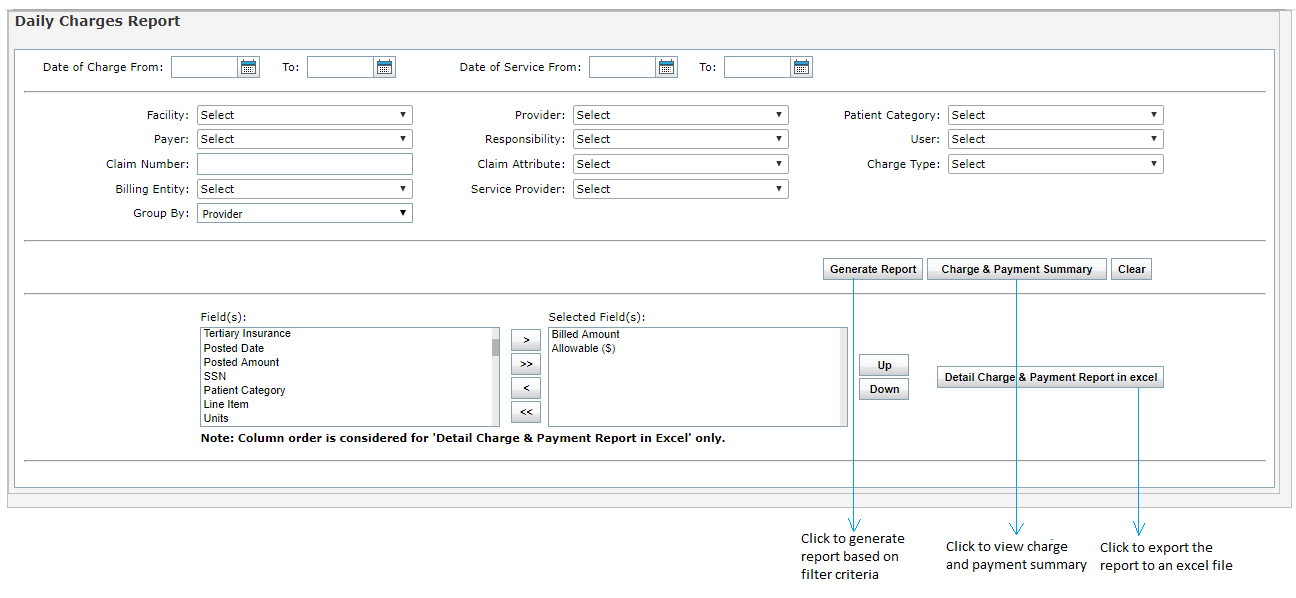
Task: Open the Date of Charge To calendar
Action: (385, 67)
